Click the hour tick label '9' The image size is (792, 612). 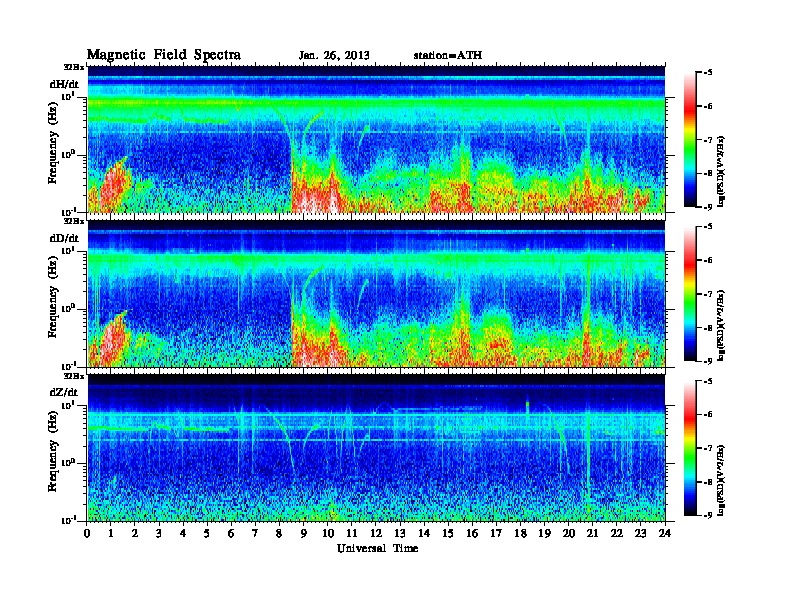tap(304, 533)
